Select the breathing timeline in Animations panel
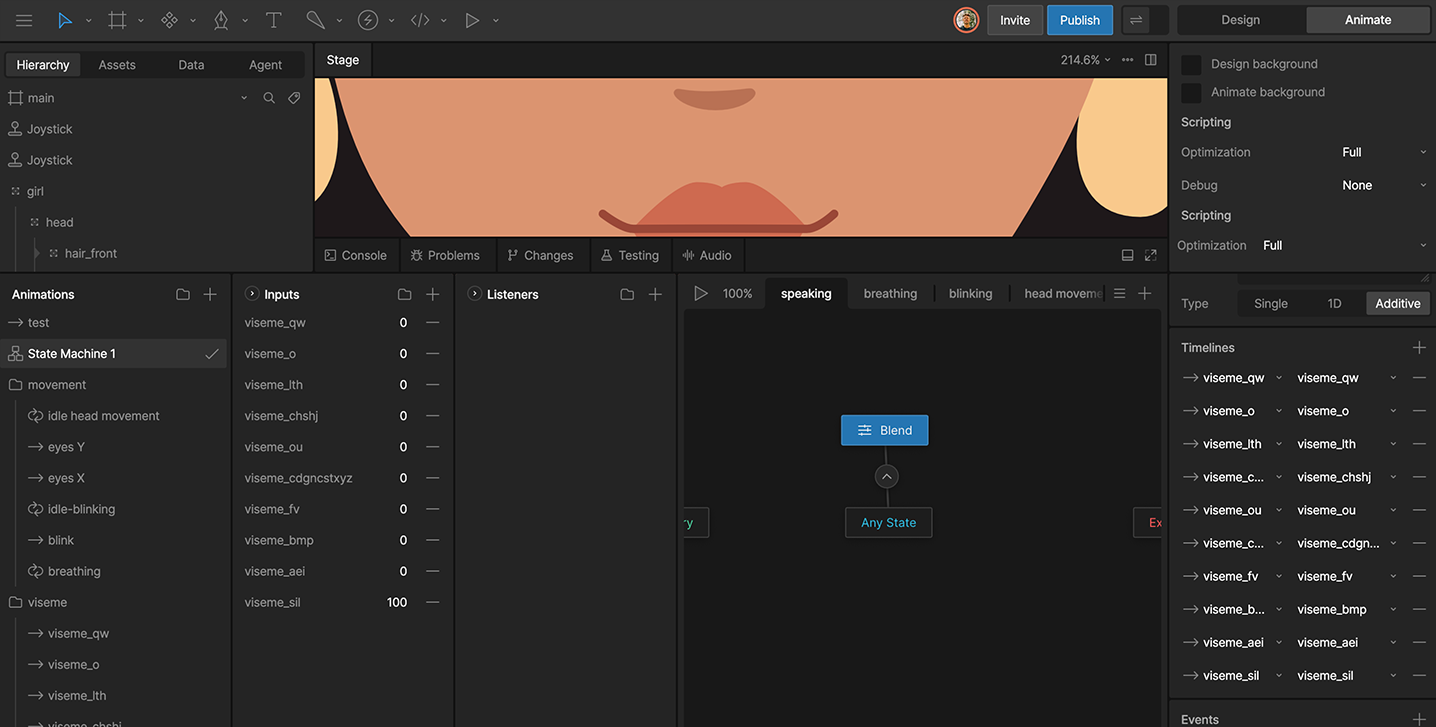Image resolution: width=1436 pixels, height=727 pixels. point(73,571)
